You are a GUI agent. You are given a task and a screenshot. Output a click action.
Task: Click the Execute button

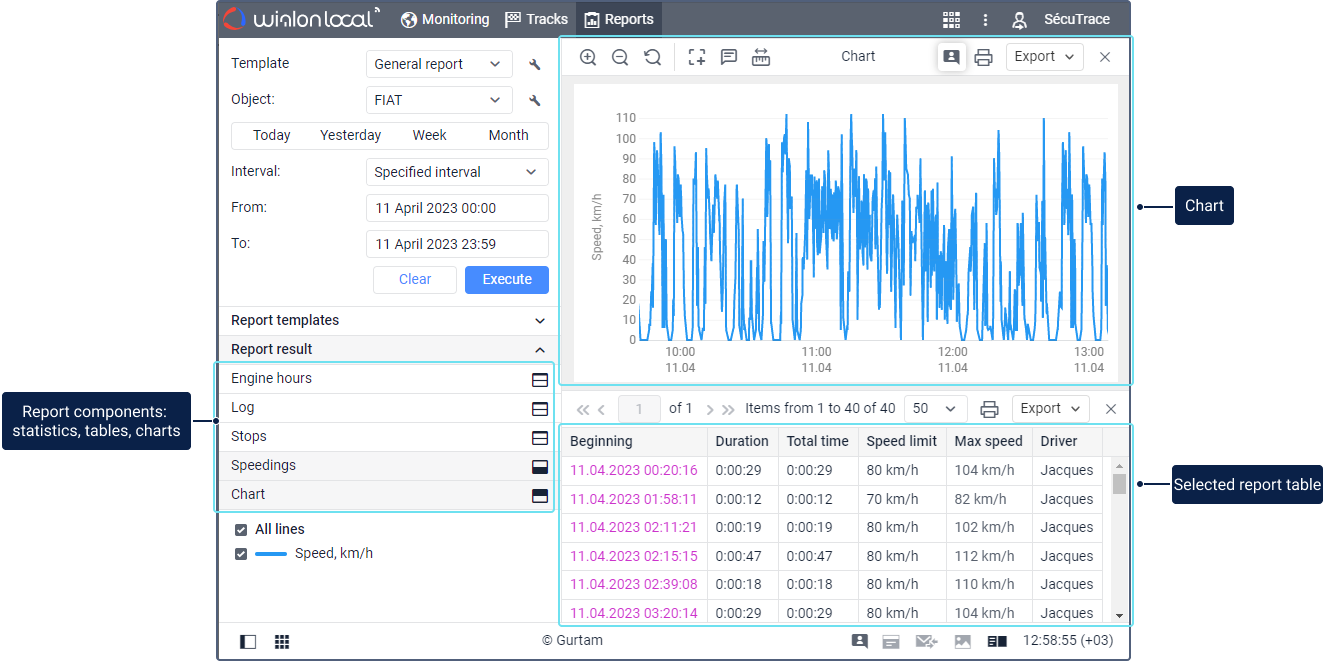(x=506, y=280)
